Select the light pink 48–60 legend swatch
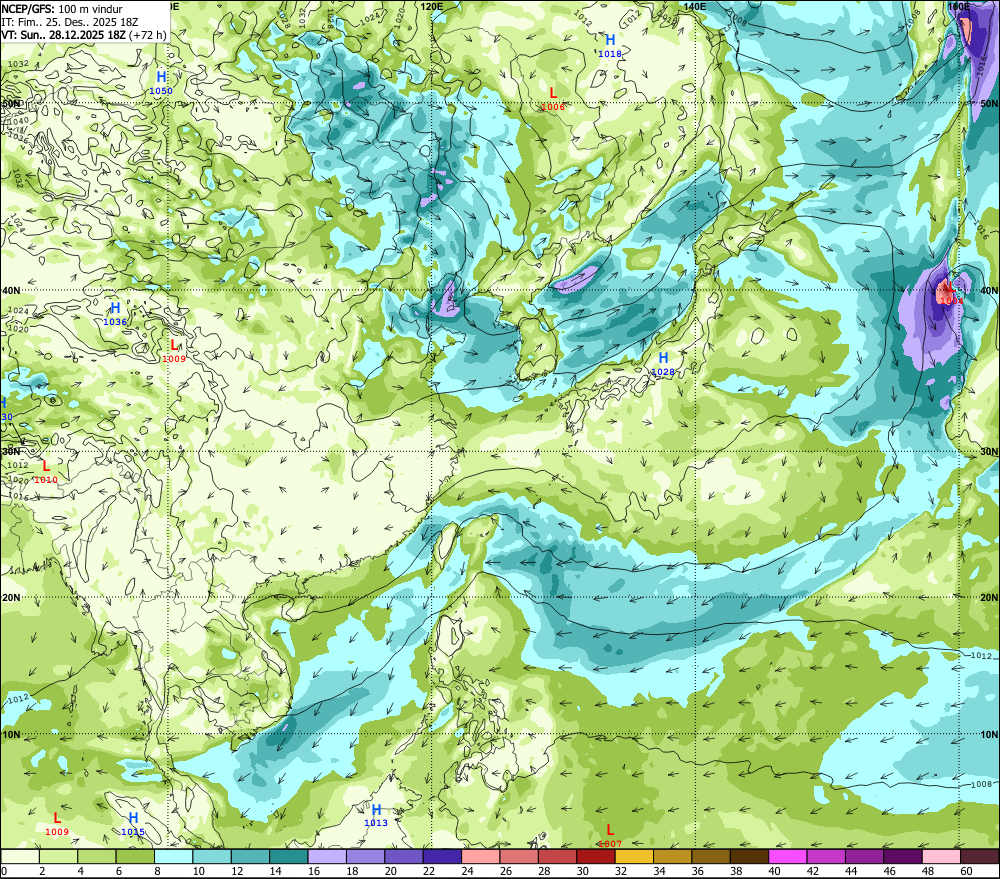Image resolution: width=1000 pixels, height=879 pixels. (x=942, y=856)
